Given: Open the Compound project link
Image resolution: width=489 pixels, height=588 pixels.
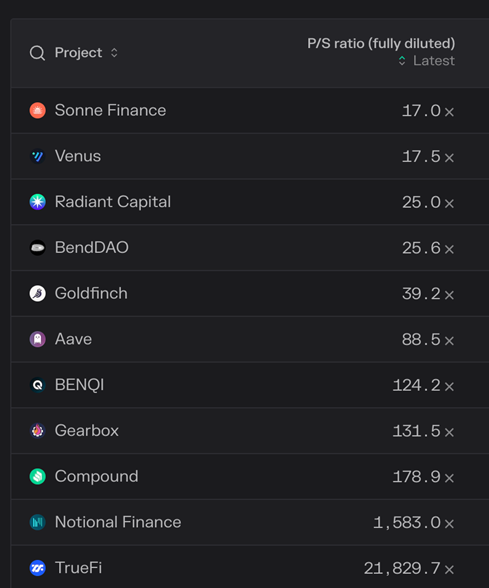Looking at the screenshot, I should [96, 476].
